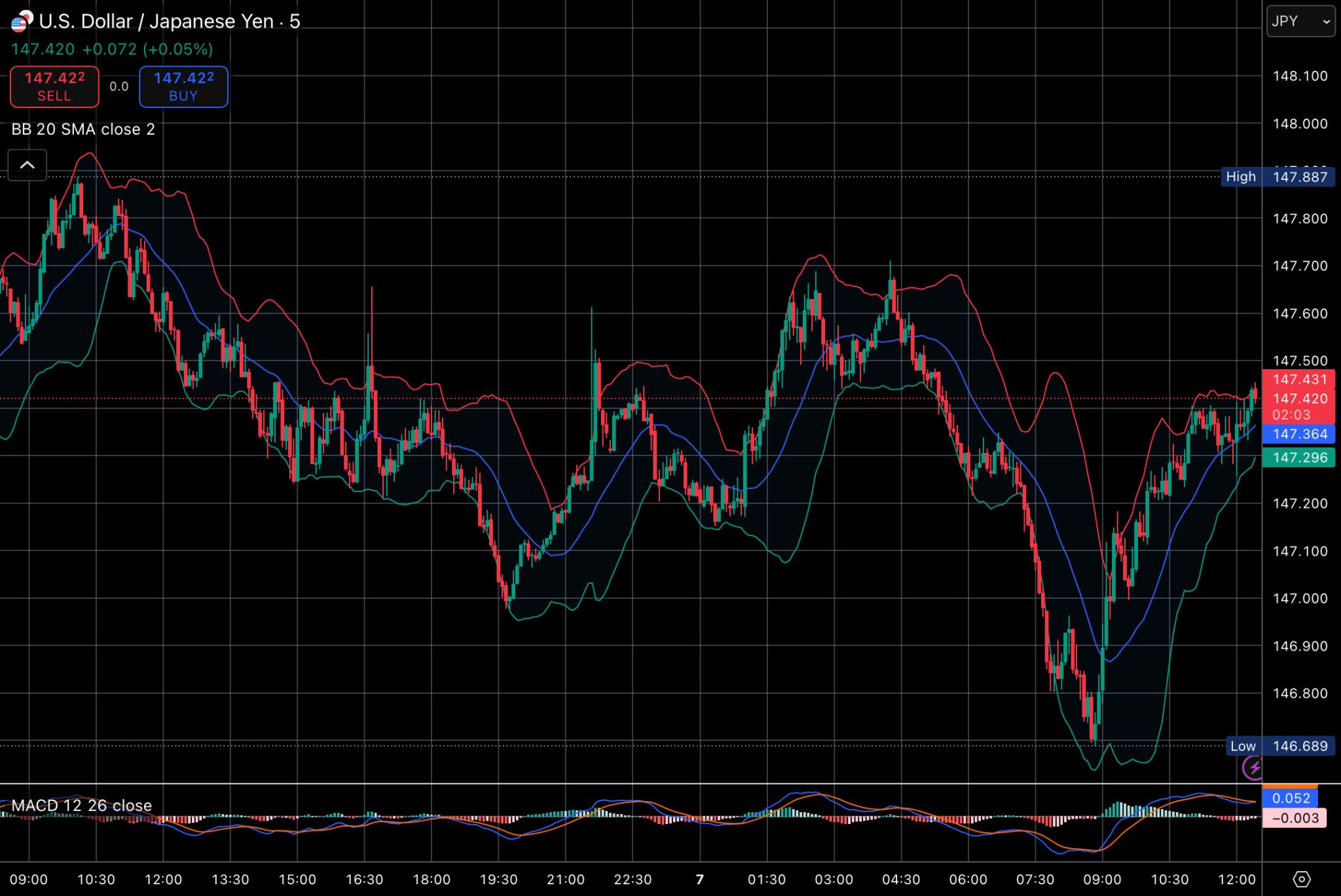Image resolution: width=1341 pixels, height=896 pixels.
Task: Select the MACD 12 26 close indicator label
Action: (82, 806)
